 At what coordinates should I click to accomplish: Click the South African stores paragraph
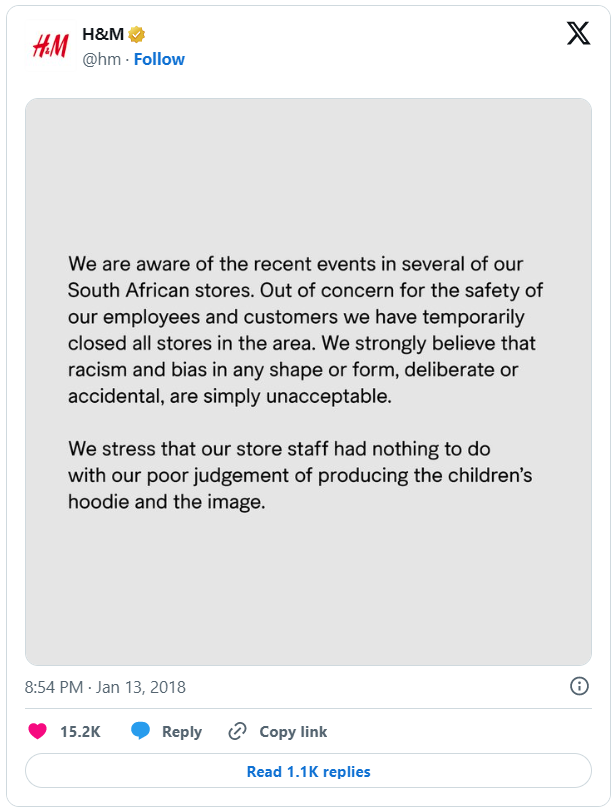302,330
